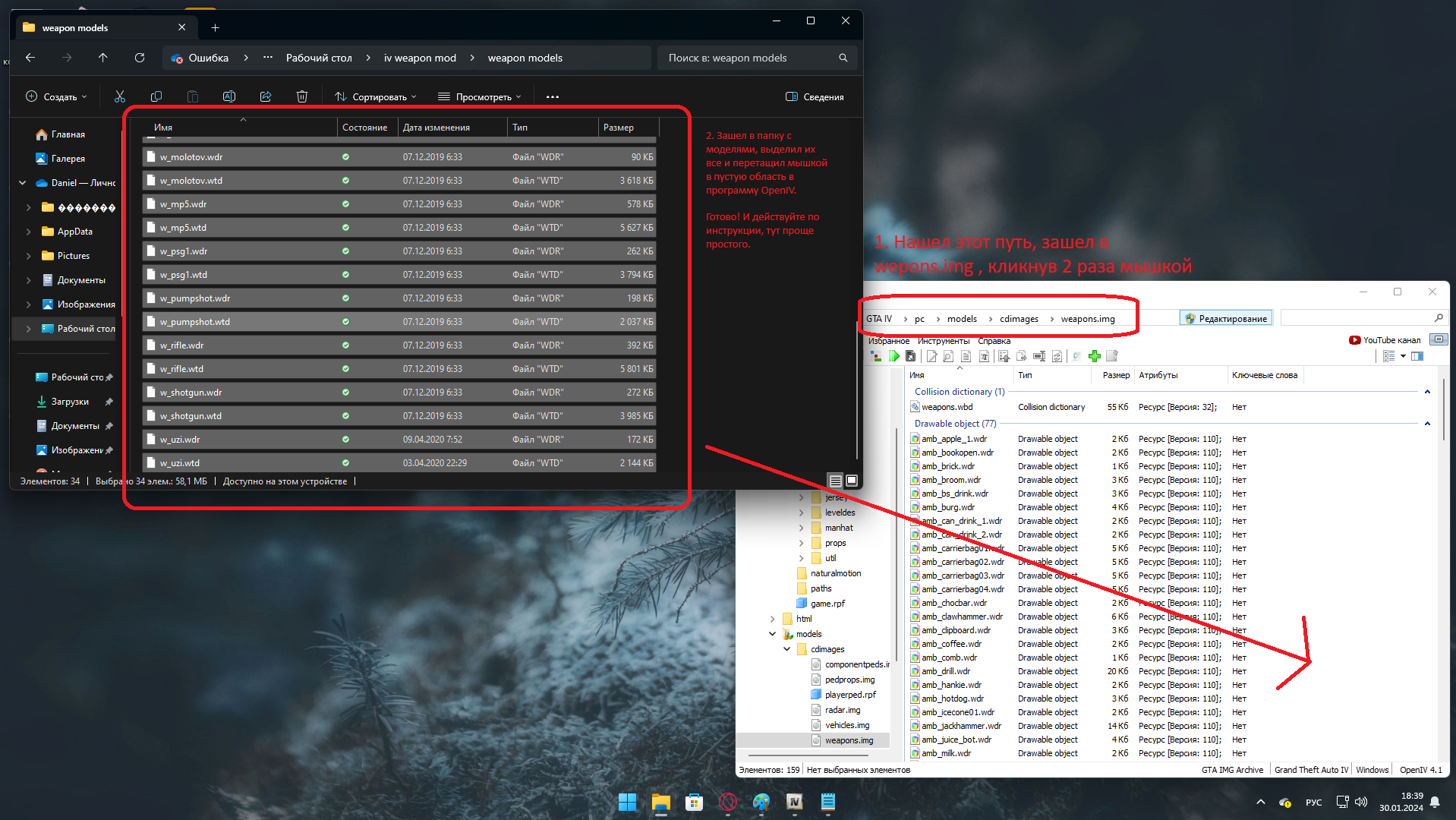Click the models breadcrumb in OpenIV
This screenshot has width=1456, height=820.
point(962,319)
